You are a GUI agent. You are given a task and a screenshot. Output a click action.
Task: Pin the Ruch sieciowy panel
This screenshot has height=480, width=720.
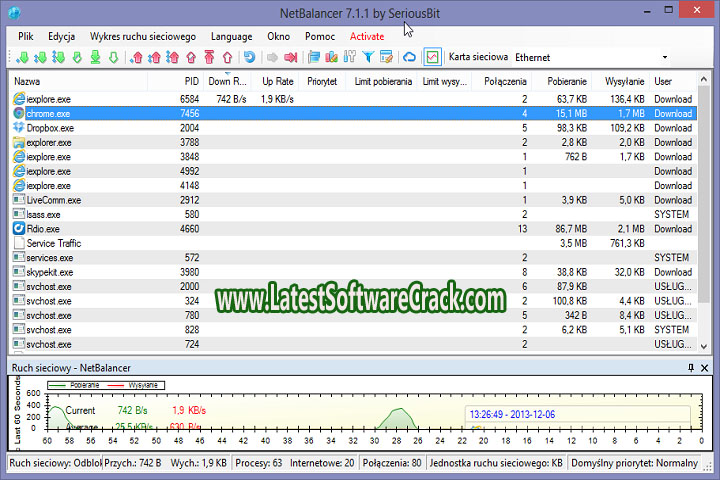point(691,367)
